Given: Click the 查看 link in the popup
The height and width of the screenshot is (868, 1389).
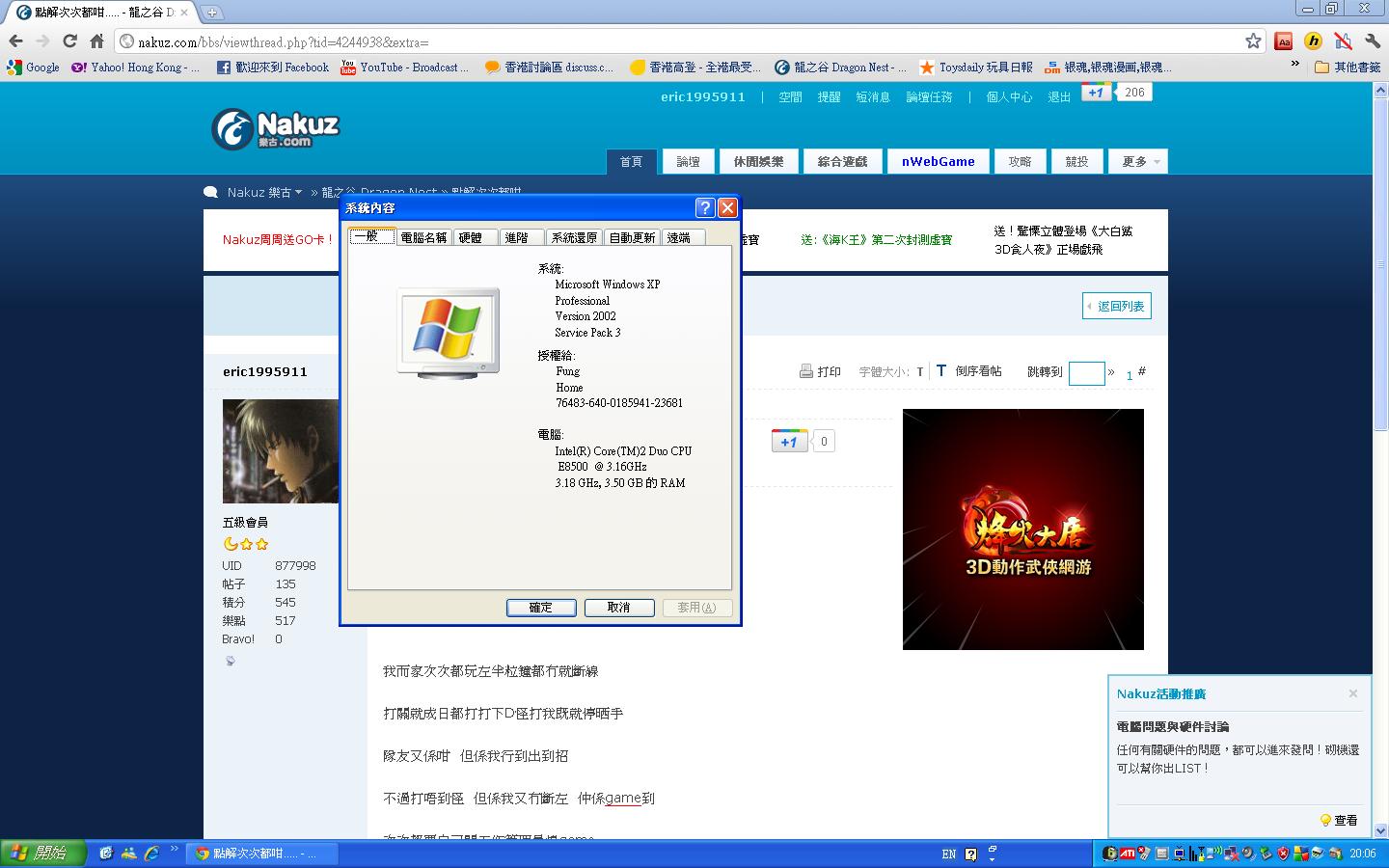Looking at the screenshot, I should [1339, 821].
